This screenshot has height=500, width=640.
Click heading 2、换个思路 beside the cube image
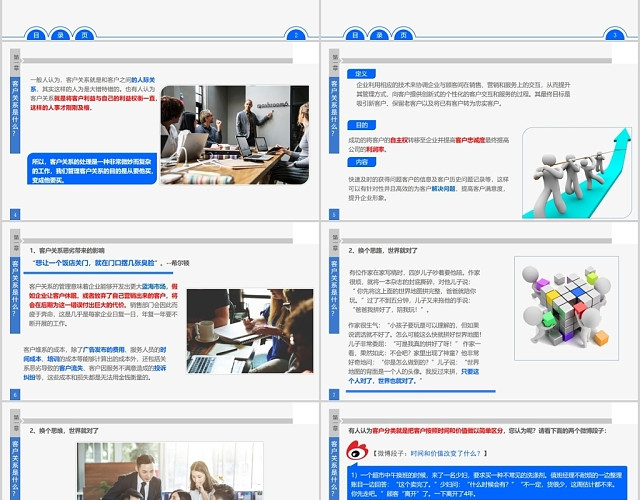383,250
